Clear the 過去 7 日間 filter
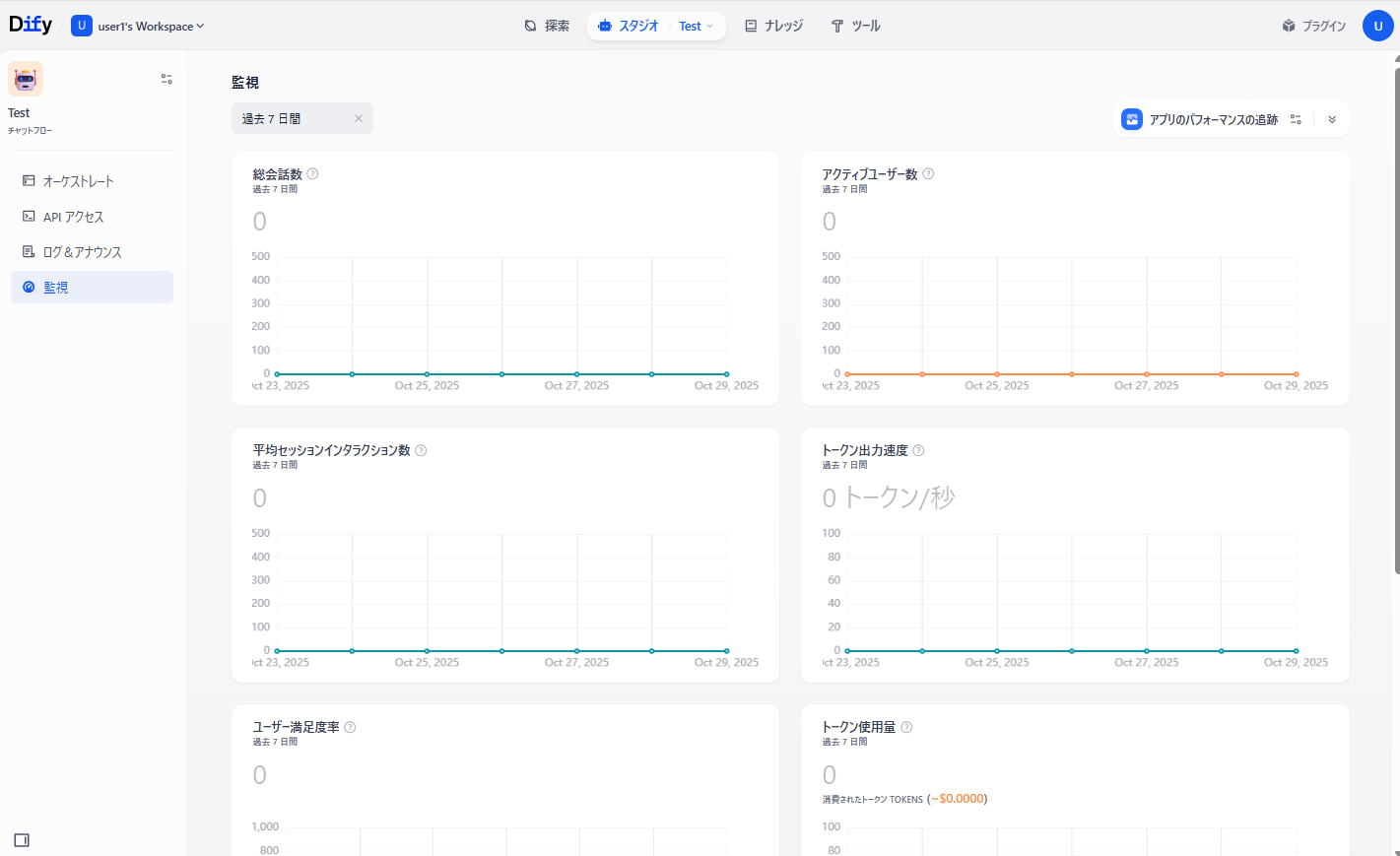 coord(359,118)
